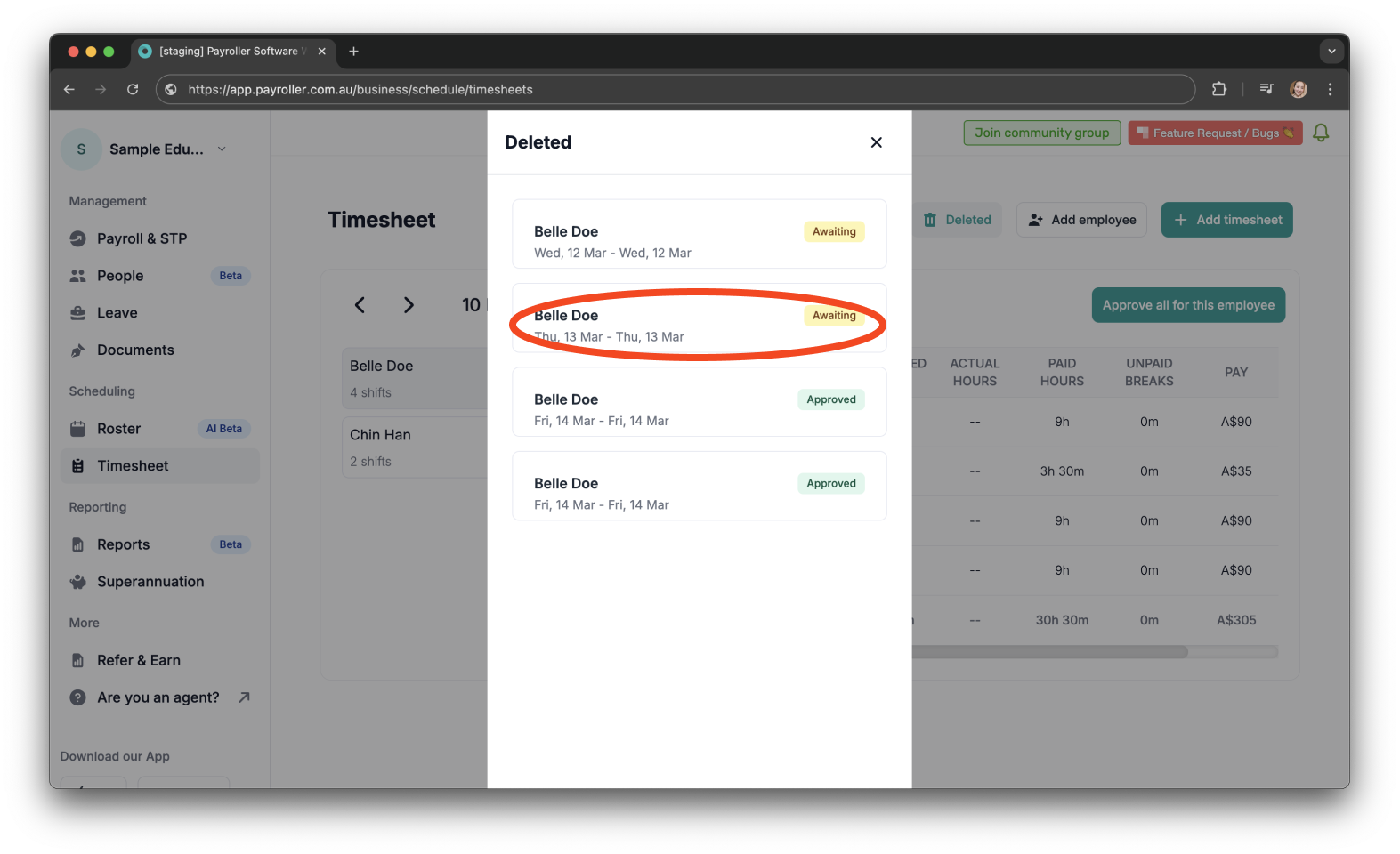The width and height of the screenshot is (1400, 854).
Task: Click the Awaiting badge on Thu, 13 Mar entry
Action: point(834,316)
